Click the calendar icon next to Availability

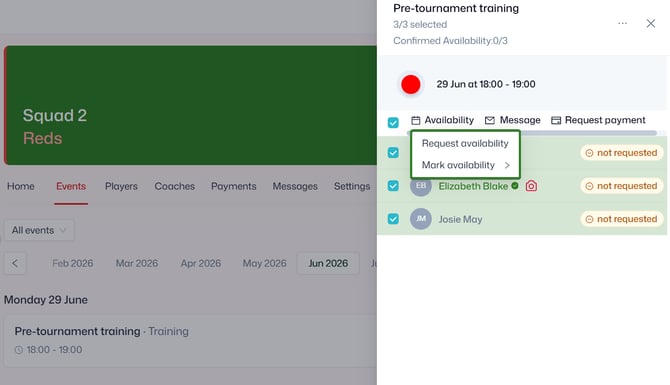[415, 120]
